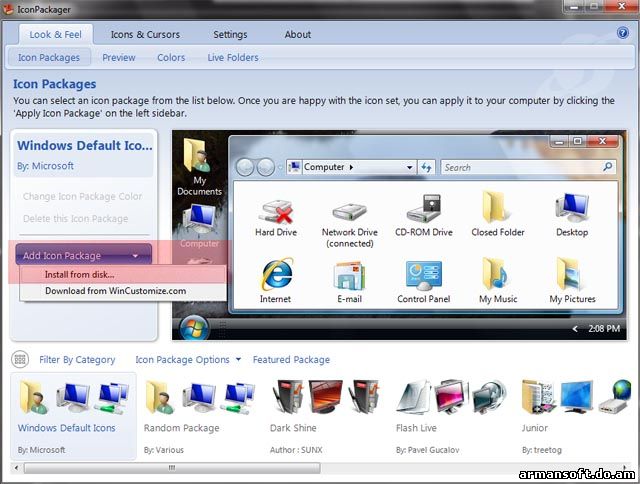Click the Windows Start orb in preview
Screen dimensions: 640x484
[194, 328]
